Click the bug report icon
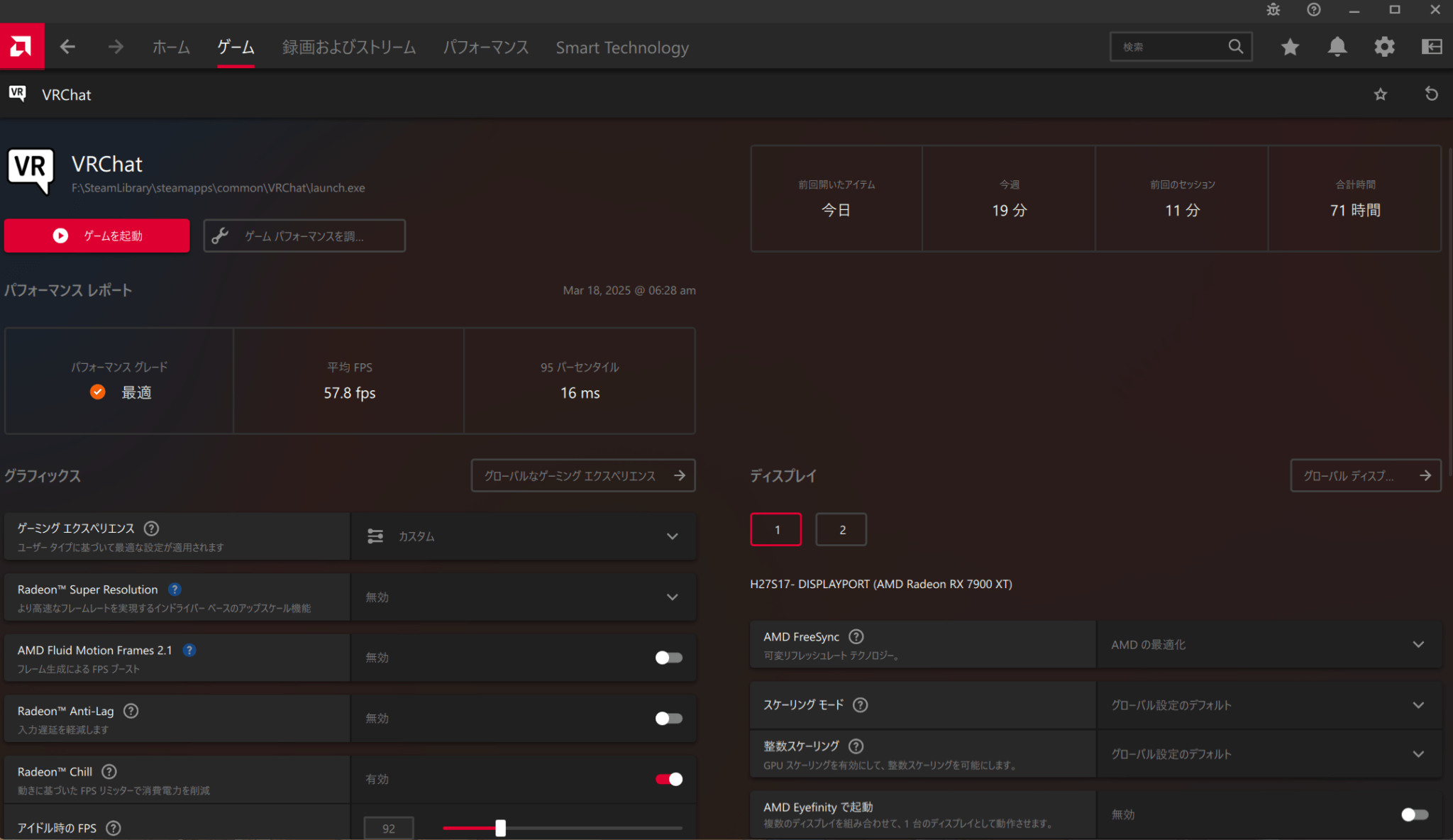Image resolution: width=1453 pixels, height=840 pixels. pyautogui.click(x=1273, y=10)
